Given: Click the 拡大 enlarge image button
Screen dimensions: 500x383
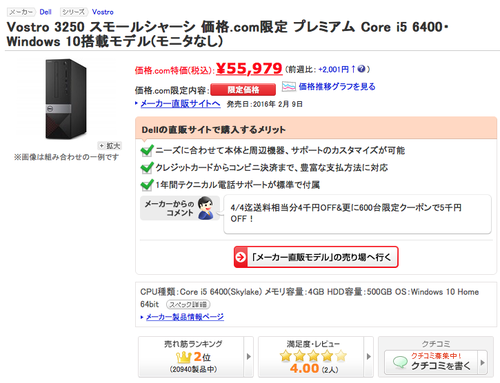Looking at the screenshot, I should tap(110, 146).
